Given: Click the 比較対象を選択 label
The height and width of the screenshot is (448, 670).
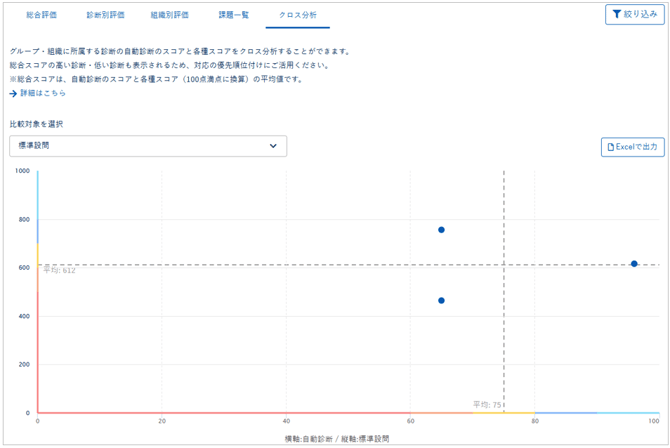Looking at the screenshot, I should [36, 124].
